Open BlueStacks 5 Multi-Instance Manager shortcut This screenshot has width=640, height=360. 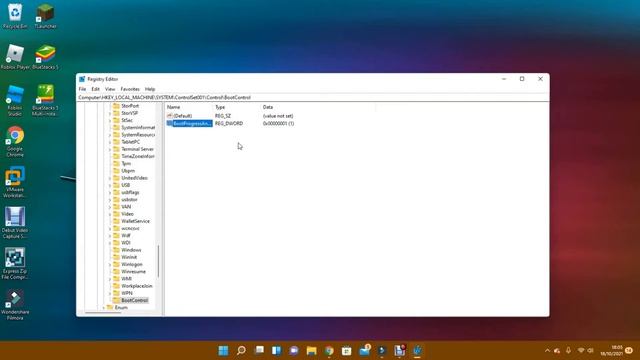point(45,100)
